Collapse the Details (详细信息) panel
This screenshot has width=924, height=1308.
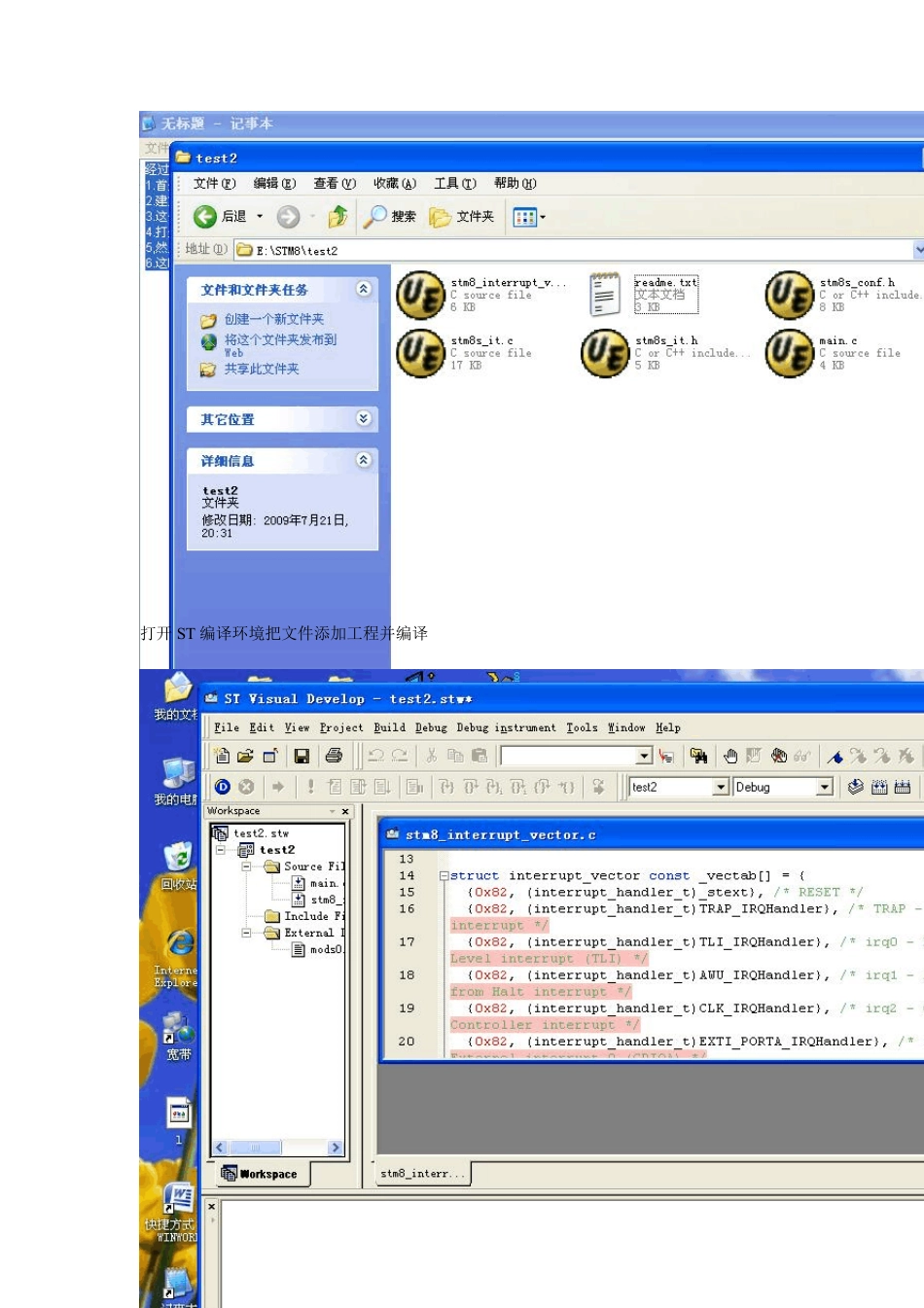click(363, 460)
